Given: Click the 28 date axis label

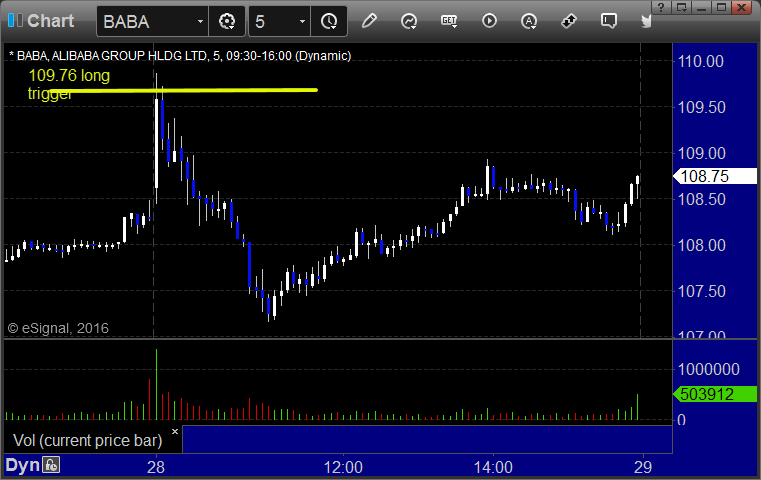Looking at the screenshot, I should click(156, 467).
